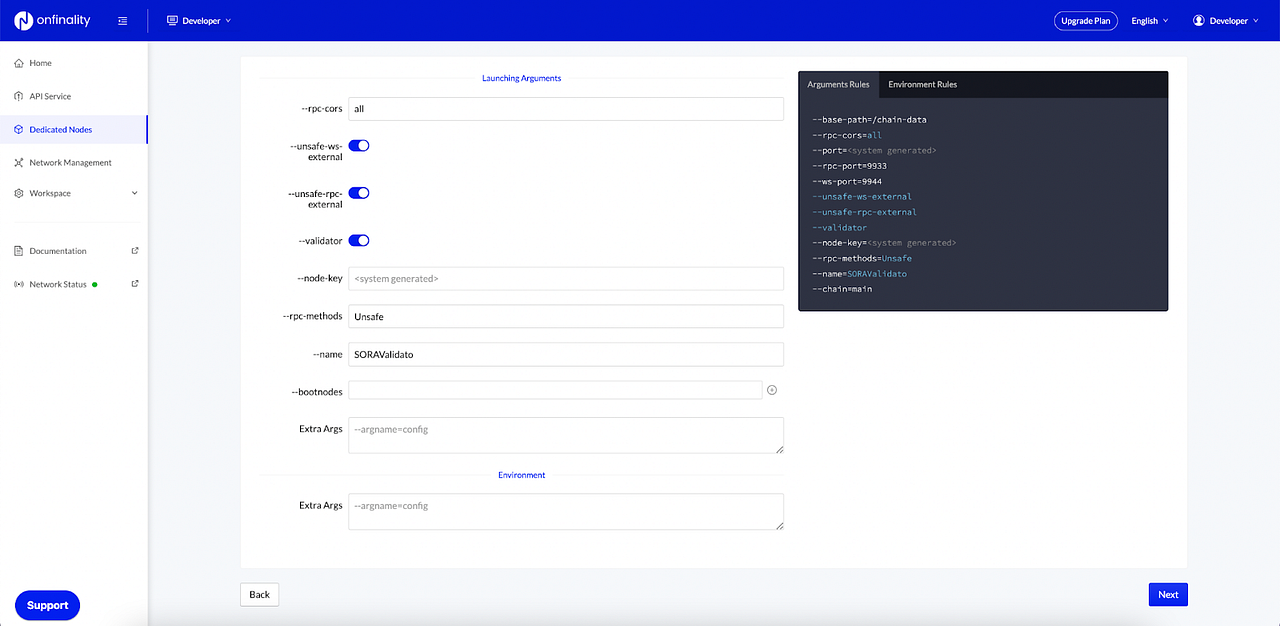Click the workspace monitor icon in header
Screen dimensions: 1280x626
(x=172, y=20)
